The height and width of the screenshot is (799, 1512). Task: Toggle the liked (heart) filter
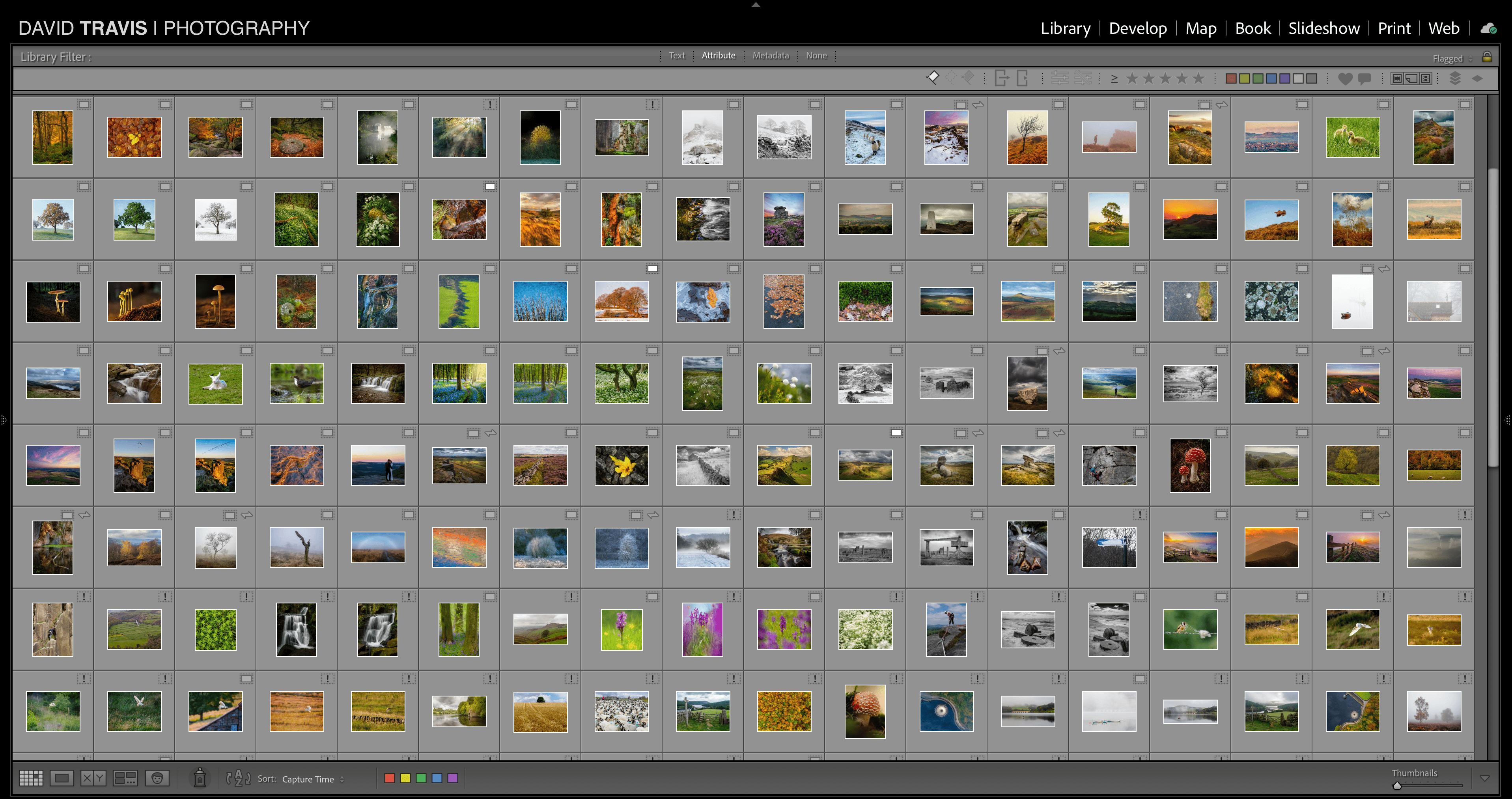1345,78
